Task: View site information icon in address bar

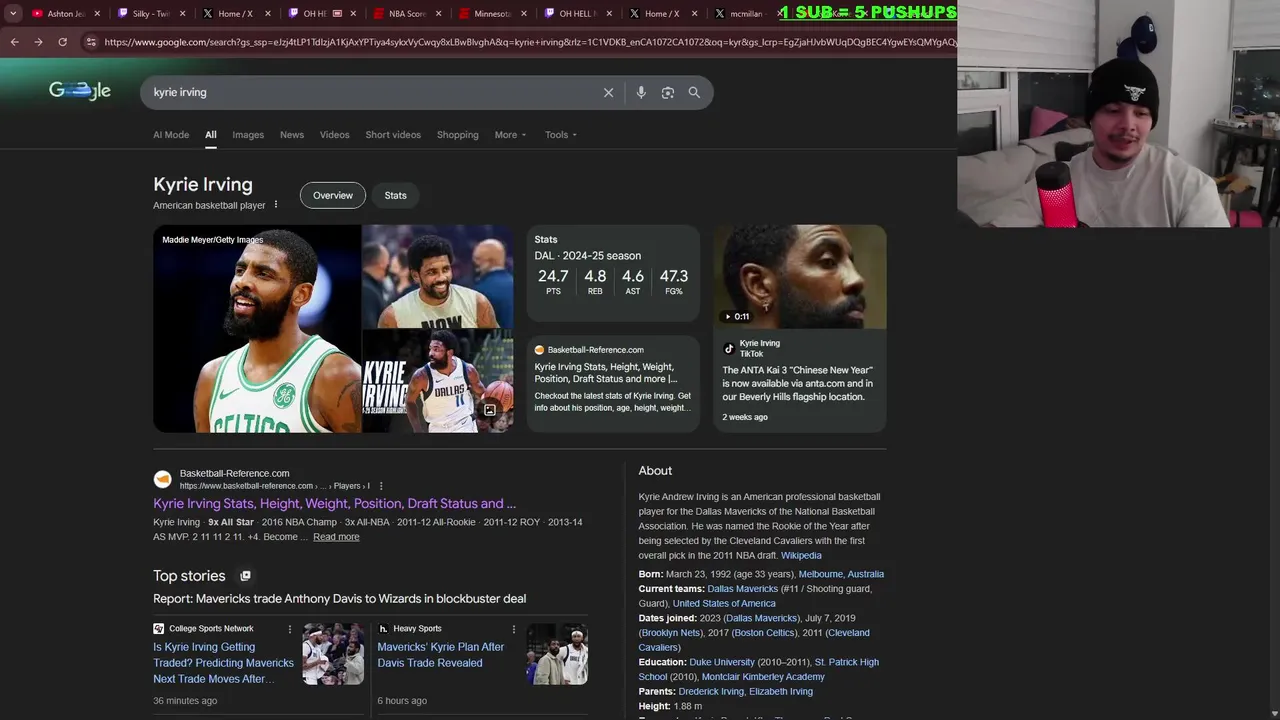Action: point(91,42)
